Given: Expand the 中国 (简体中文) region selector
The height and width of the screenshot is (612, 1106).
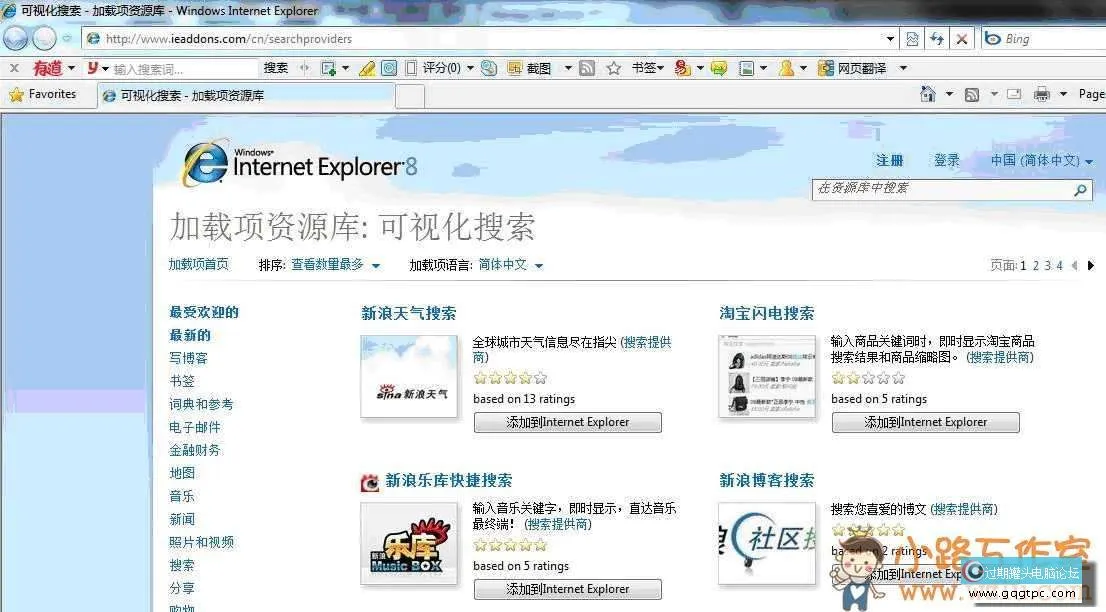Looking at the screenshot, I should [1041, 160].
